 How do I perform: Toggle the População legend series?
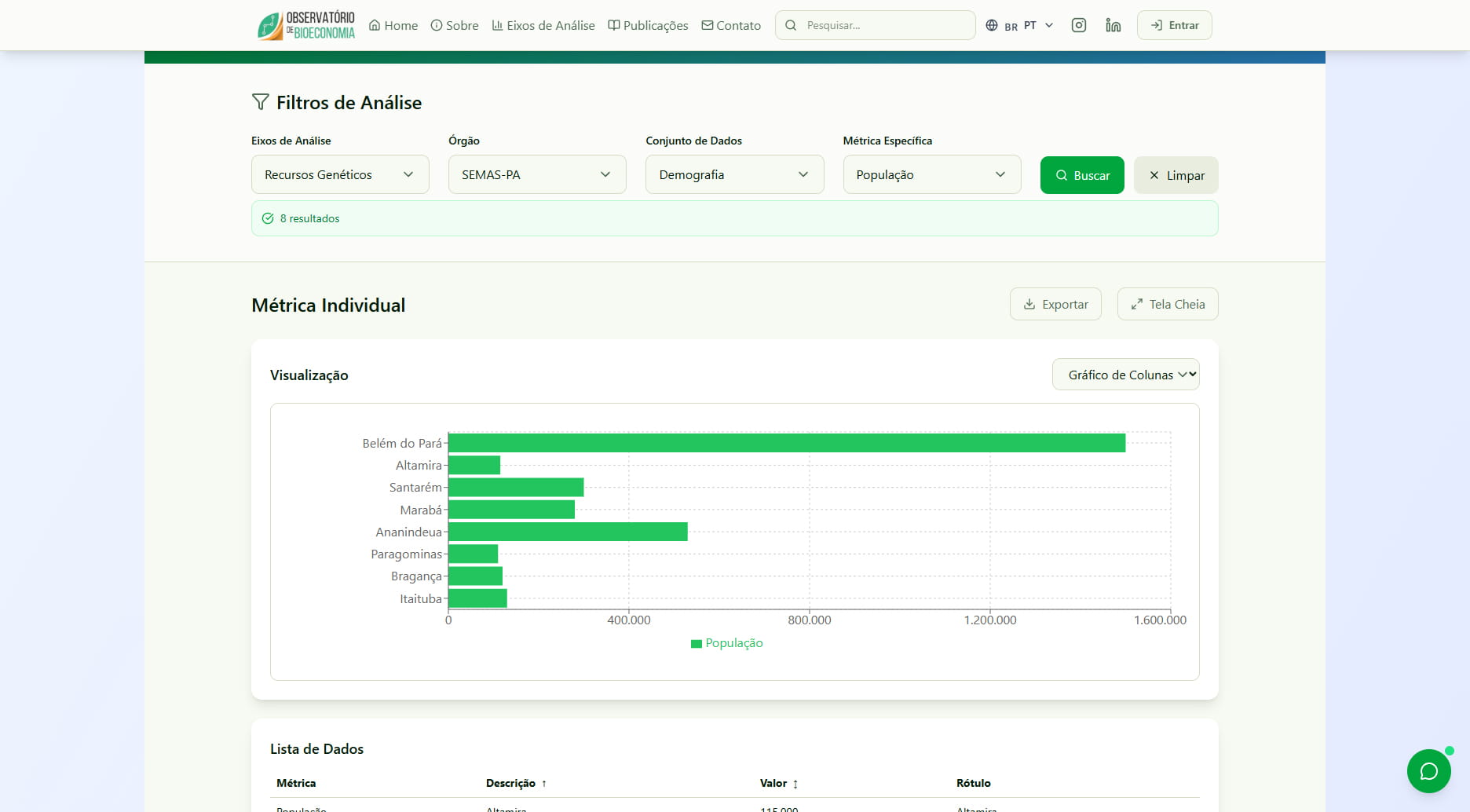726,643
